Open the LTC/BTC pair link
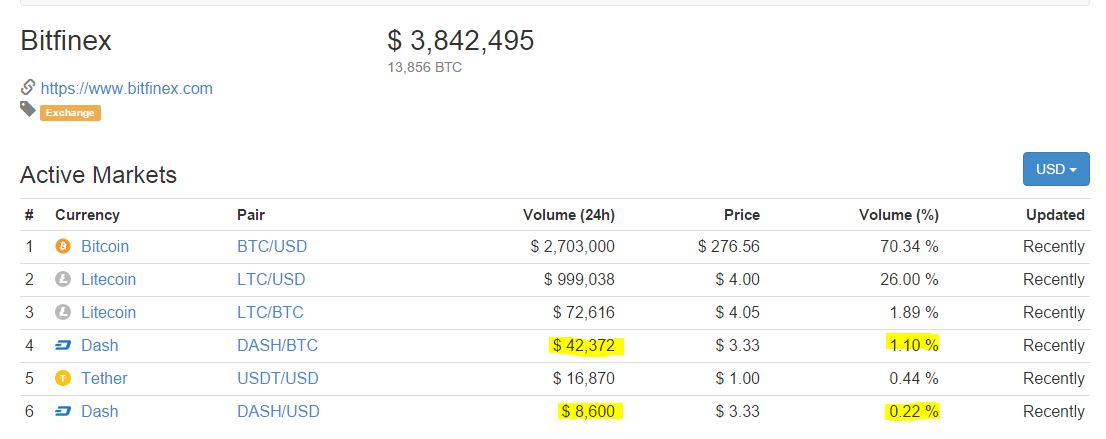Image resolution: width=1106 pixels, height=439 pixels. (x=271, y=313)
